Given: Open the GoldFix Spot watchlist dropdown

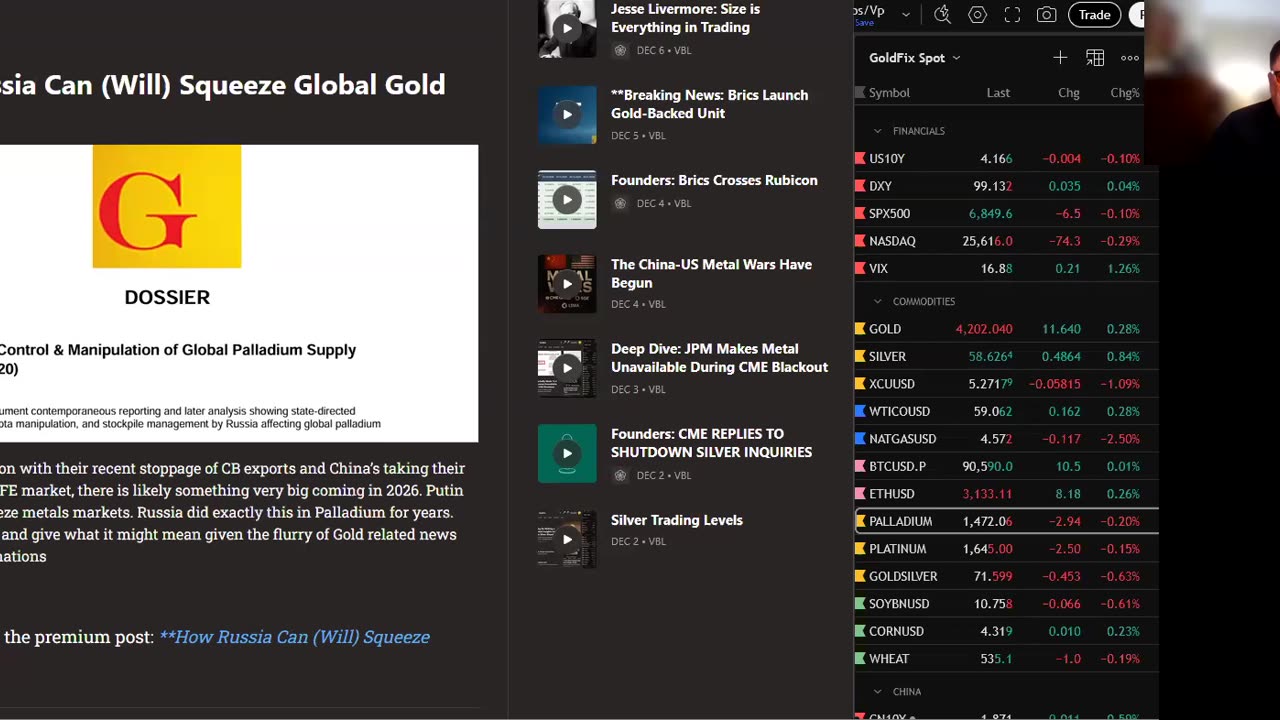Looking at the screenshot, I should (914, 58).
